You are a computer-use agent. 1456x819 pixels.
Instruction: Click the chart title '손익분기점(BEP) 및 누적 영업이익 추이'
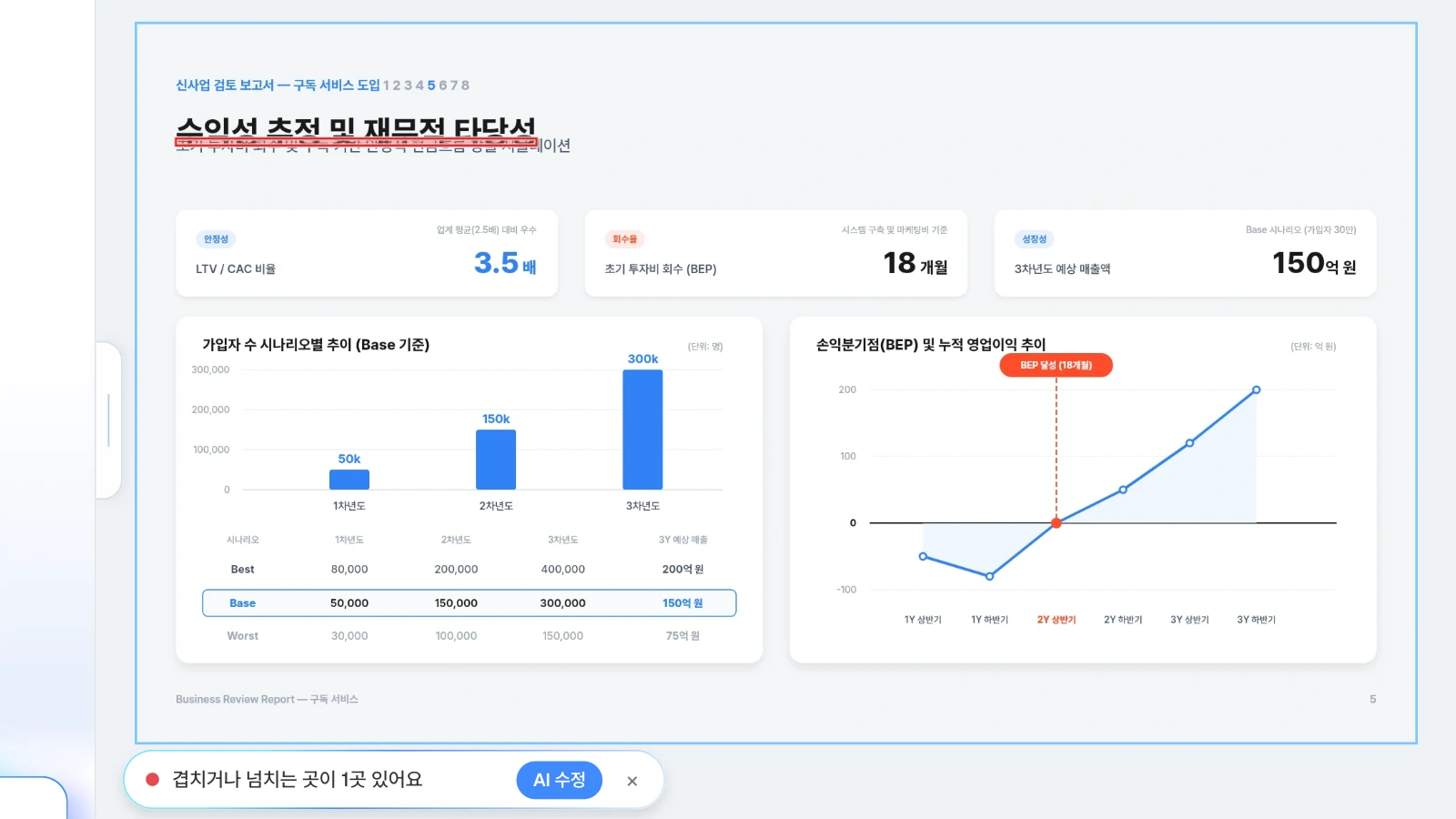click(931, 345)
